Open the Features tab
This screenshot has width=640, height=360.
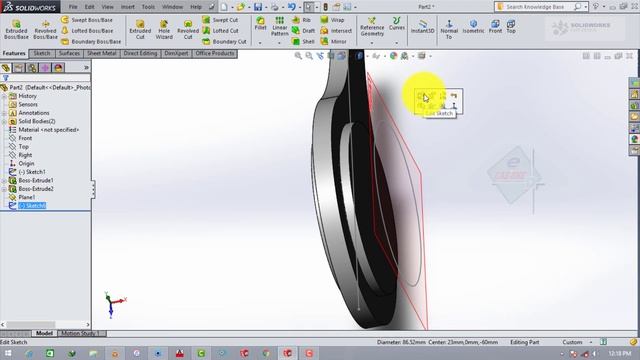pos(14,53)
